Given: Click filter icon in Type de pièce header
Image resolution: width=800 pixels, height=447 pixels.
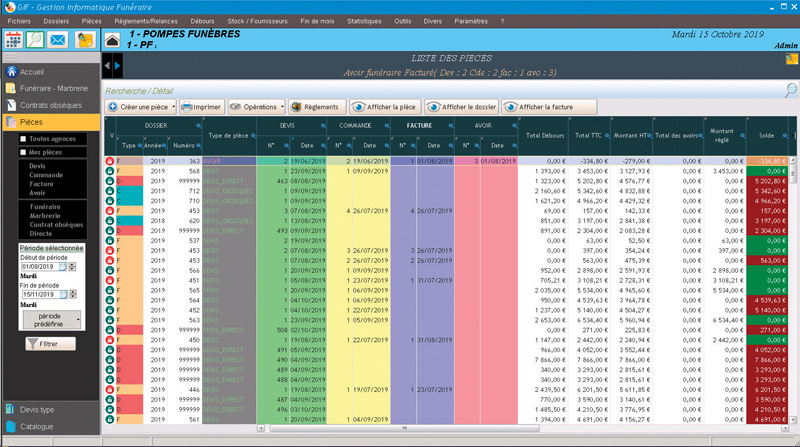Looking at the screenshot, I should pos(253,136).
